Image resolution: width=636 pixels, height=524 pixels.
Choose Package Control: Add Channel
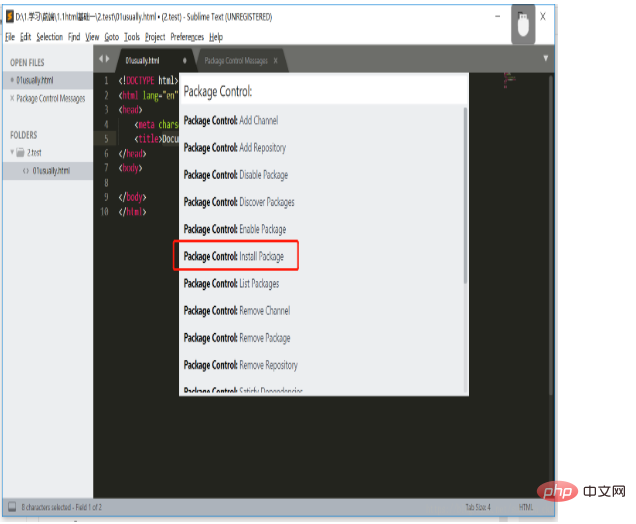click(321, 120)
